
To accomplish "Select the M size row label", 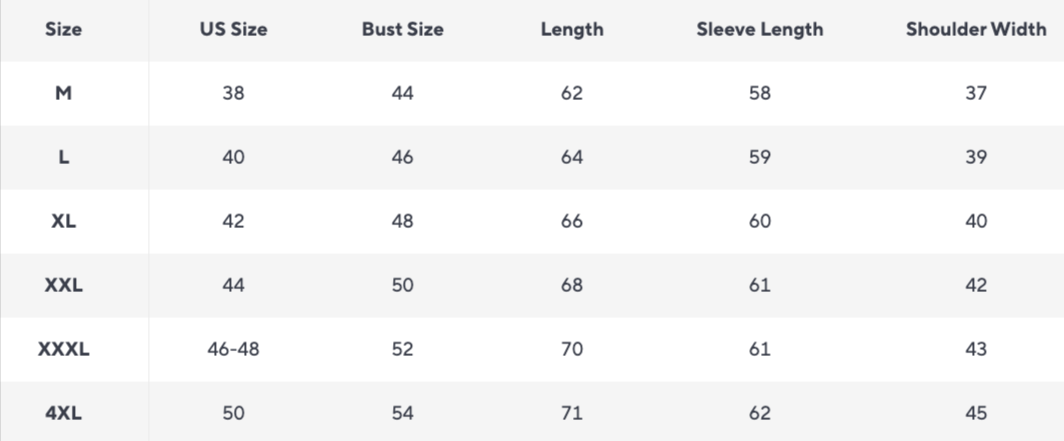I will (63, 93).
